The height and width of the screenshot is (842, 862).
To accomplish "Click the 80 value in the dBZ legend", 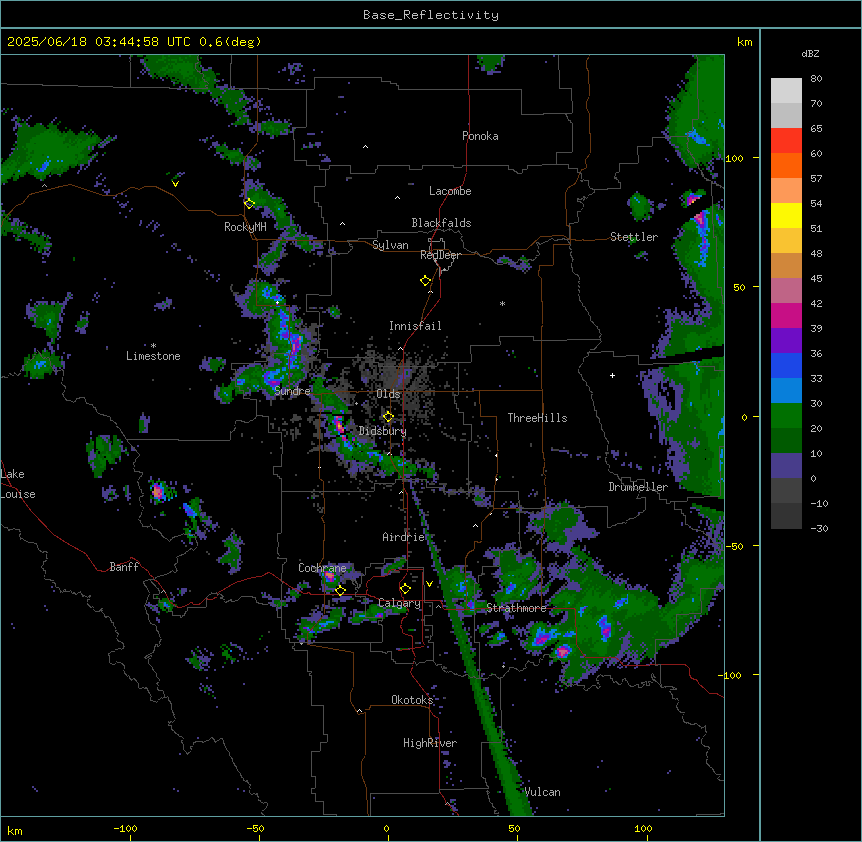I will tap(816, 79).
